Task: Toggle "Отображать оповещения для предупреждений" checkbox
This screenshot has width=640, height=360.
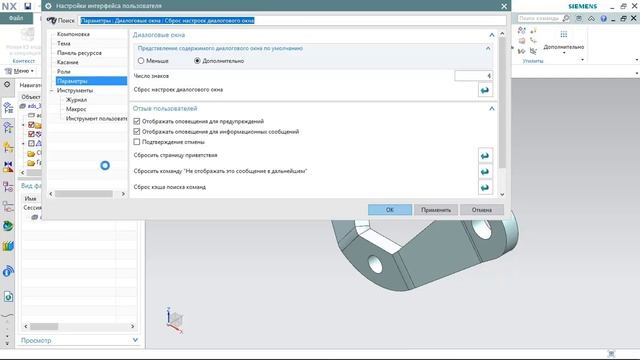Action: [x=137, y=121]
